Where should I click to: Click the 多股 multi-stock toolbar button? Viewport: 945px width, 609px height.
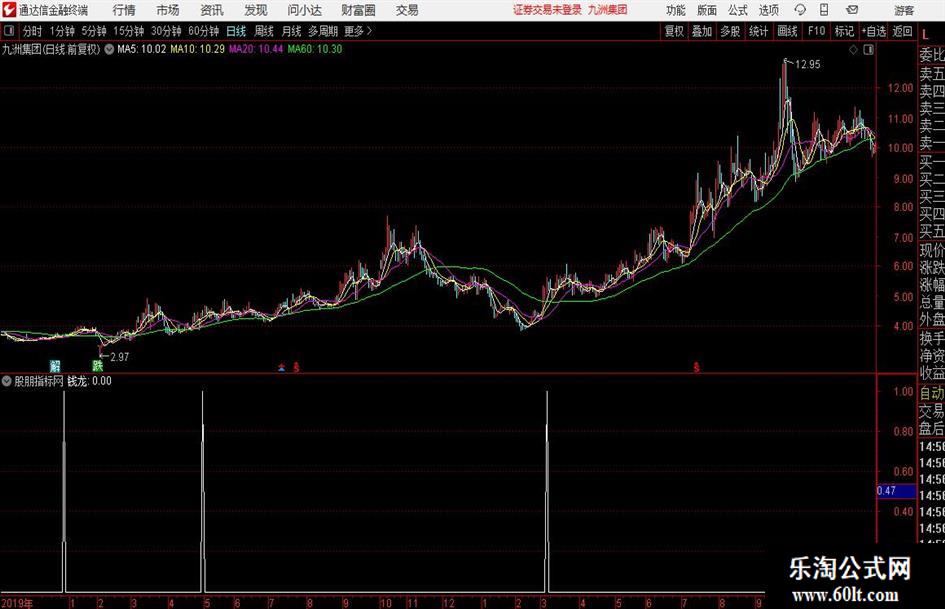[x=730, y=31]
